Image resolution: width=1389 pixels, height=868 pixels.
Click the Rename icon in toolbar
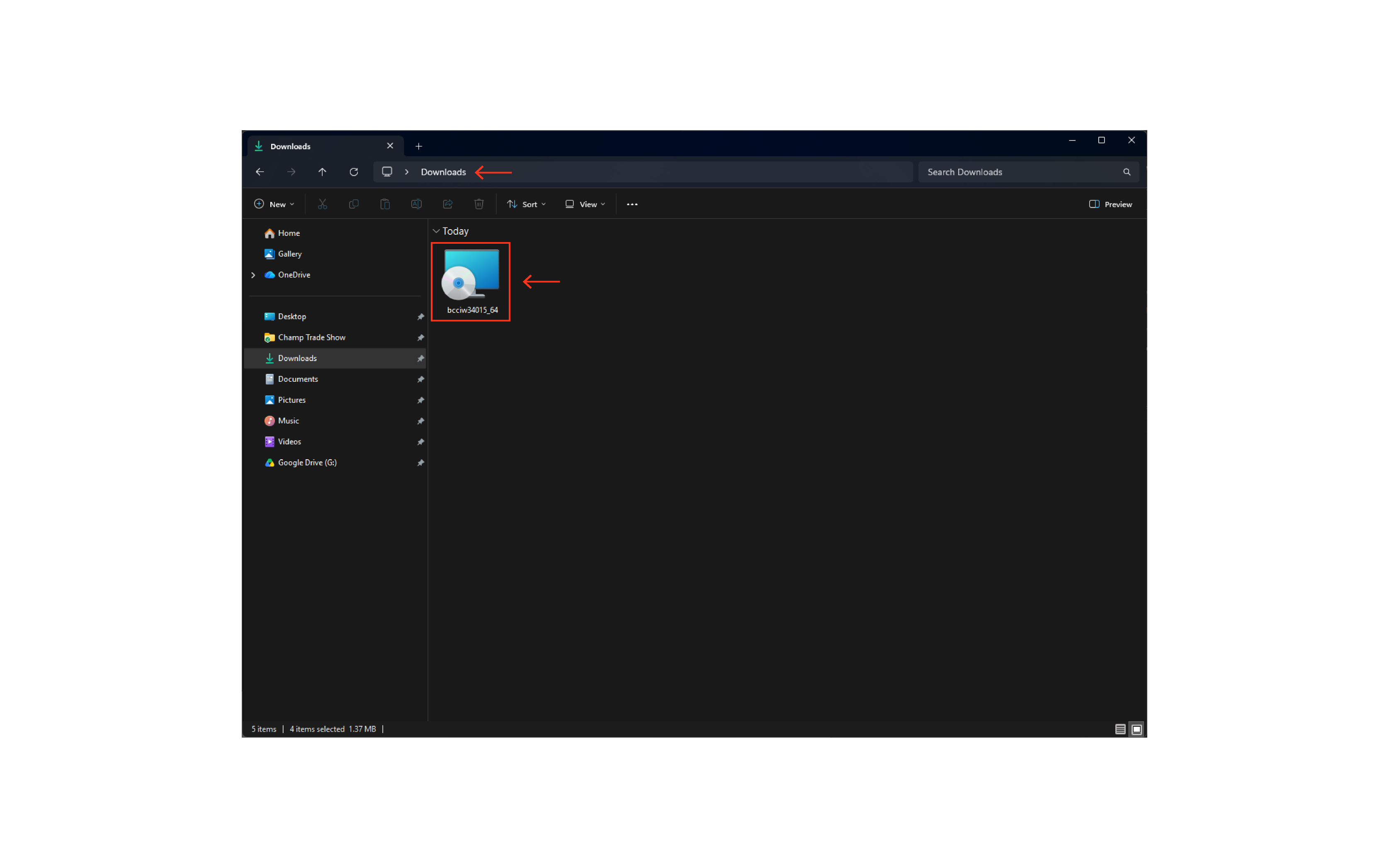click(416, 204)
